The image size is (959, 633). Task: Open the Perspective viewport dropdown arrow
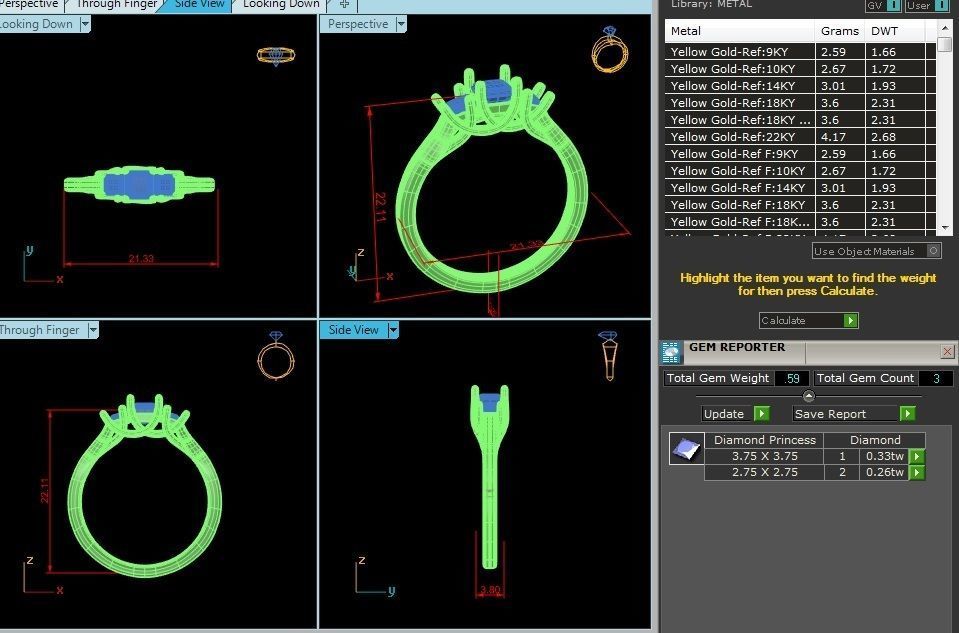(401, 24)
